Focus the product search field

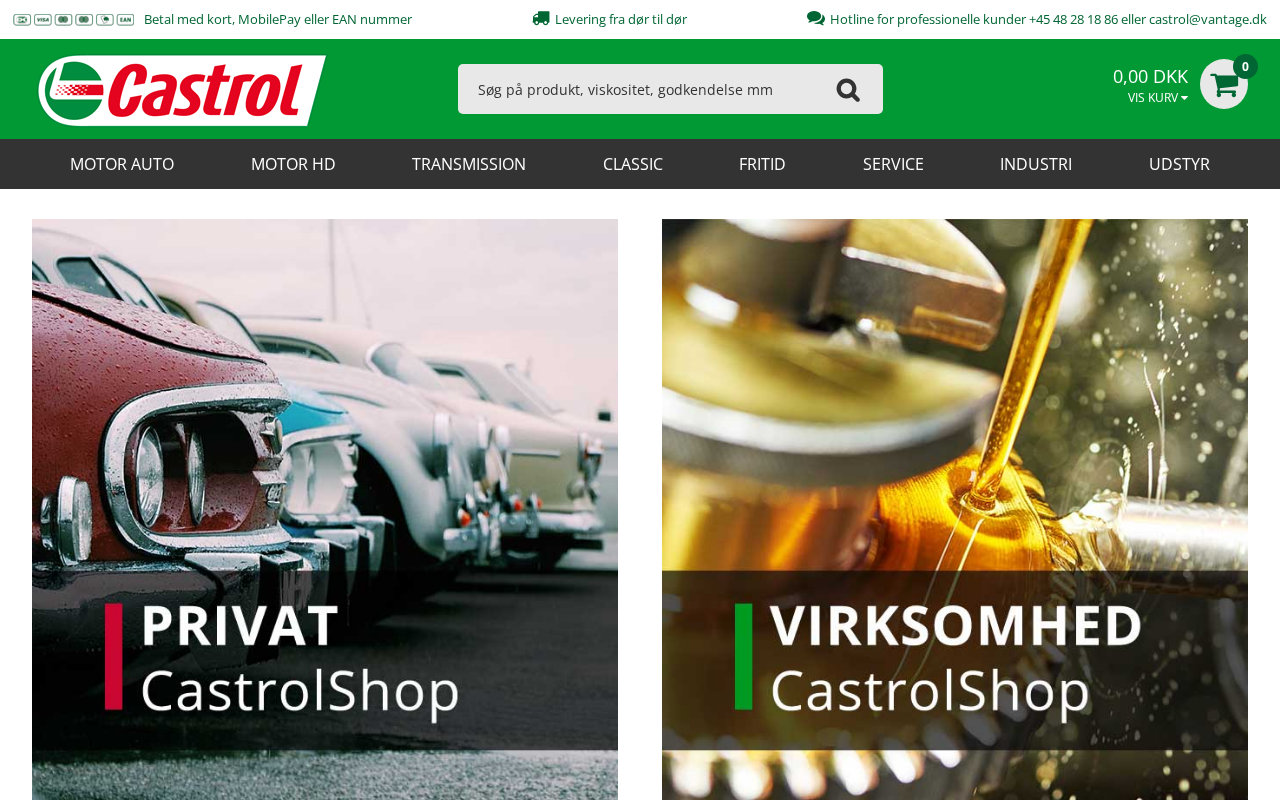(640, 89)
